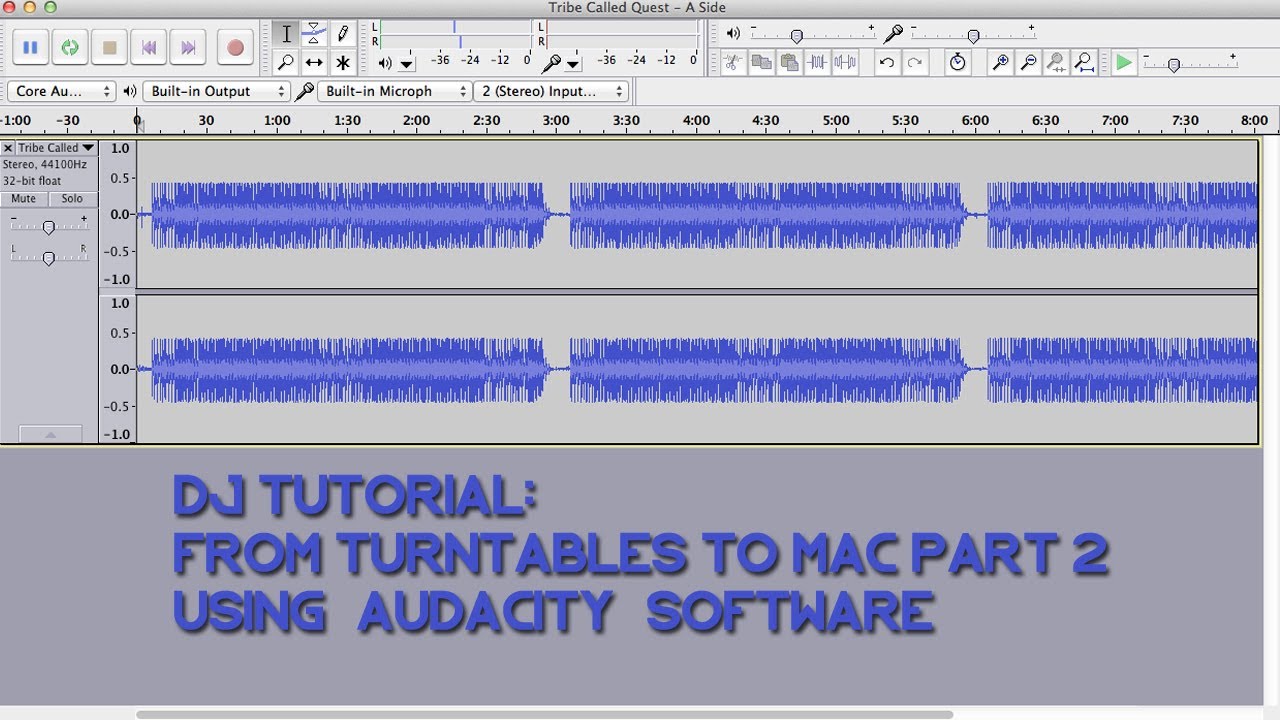Click the 1:00 mark on timeline ruler

(277, 120)
